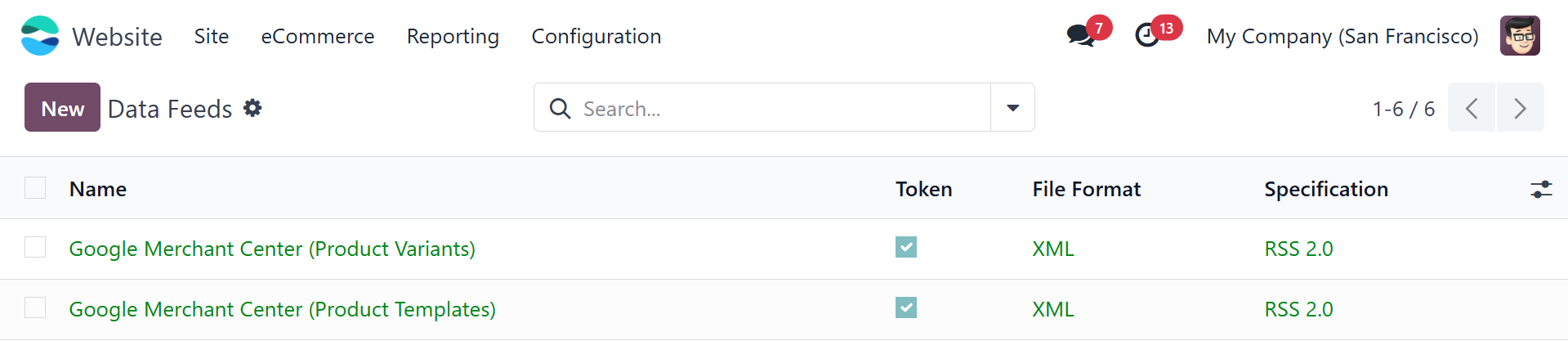Expand the search filter options dropdown
1568x341 pixels.
point(1012,108)
